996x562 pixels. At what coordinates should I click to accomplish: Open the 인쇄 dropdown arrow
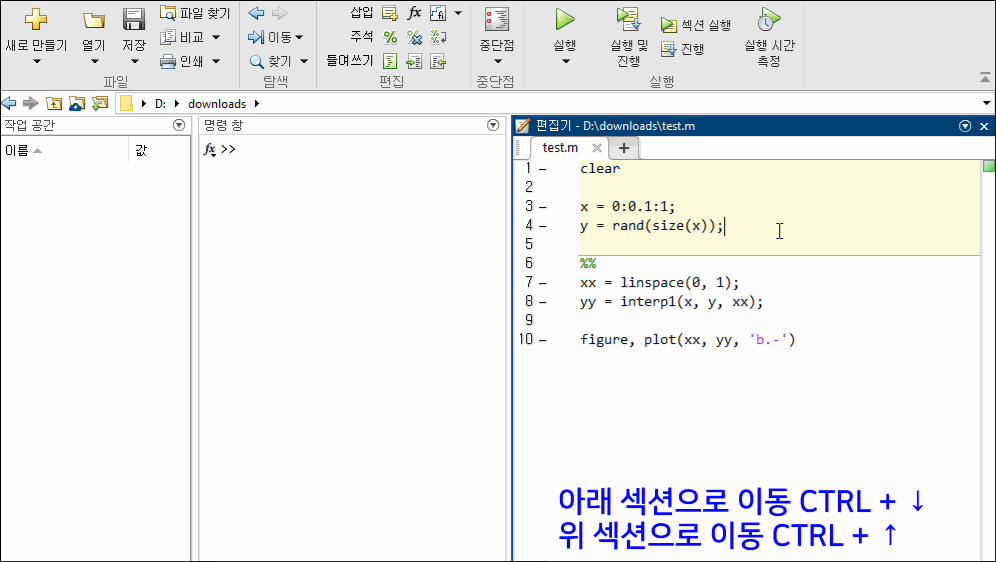(x=216, y=61)
